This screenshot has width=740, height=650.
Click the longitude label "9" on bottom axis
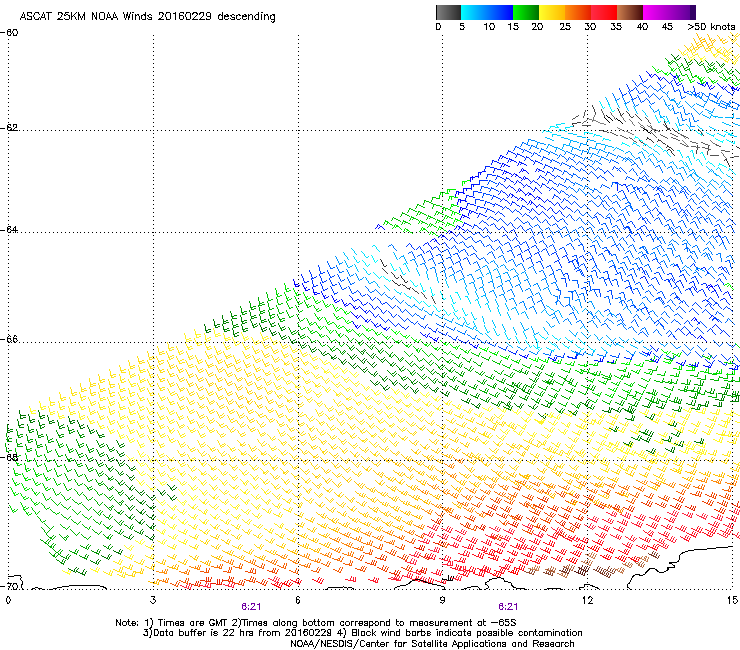(x=442, y=600)
